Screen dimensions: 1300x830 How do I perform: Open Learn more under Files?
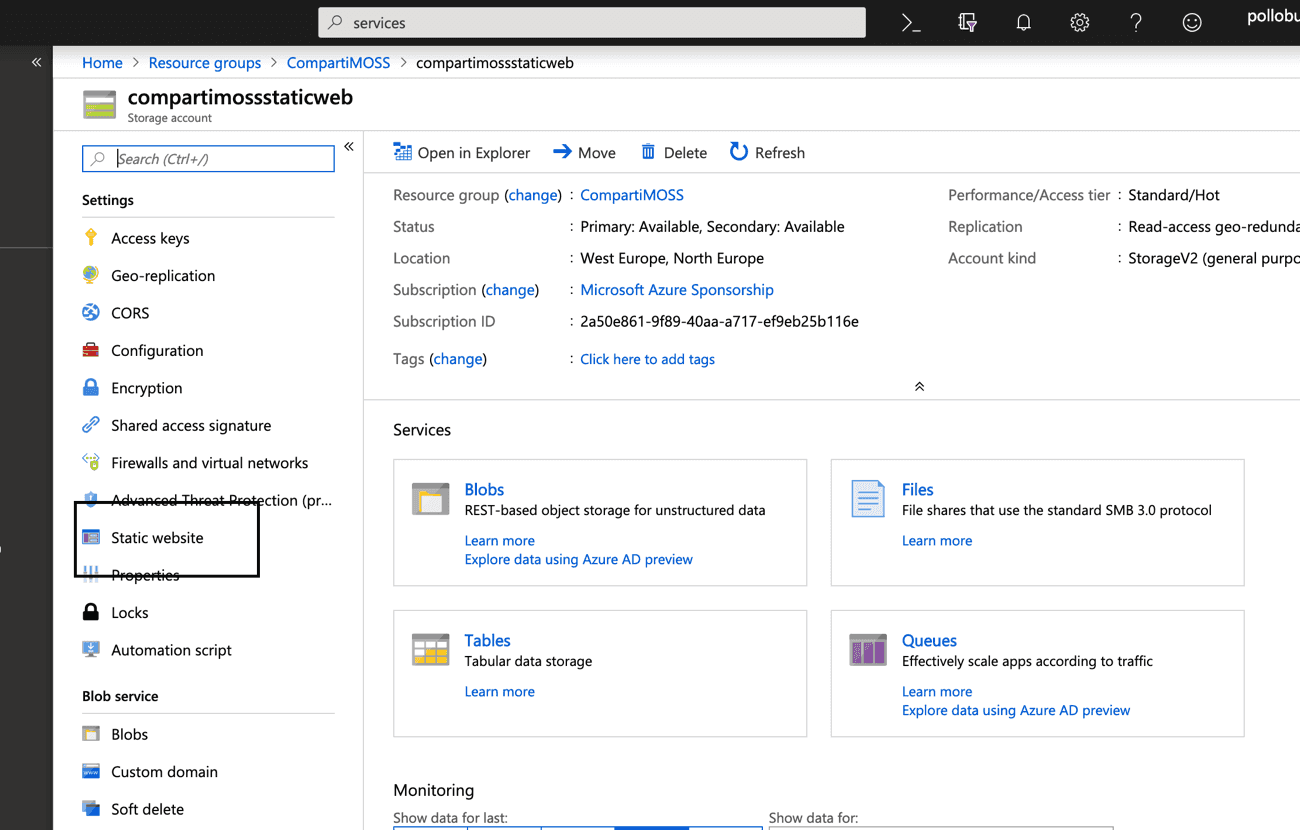937,540
